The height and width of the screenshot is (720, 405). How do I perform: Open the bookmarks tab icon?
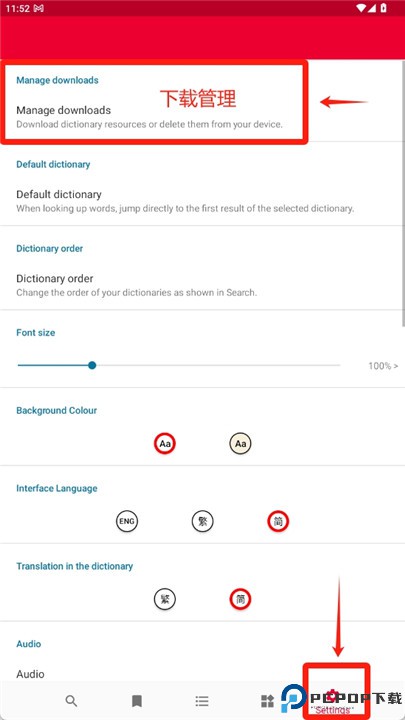tap(136, 701)
